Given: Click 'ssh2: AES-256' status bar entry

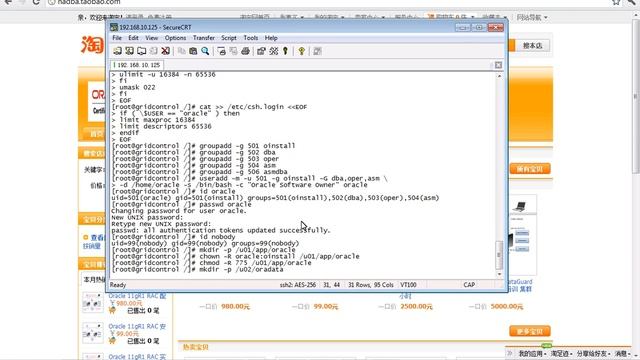Looking at the screenshot, I should pos(298,285).
